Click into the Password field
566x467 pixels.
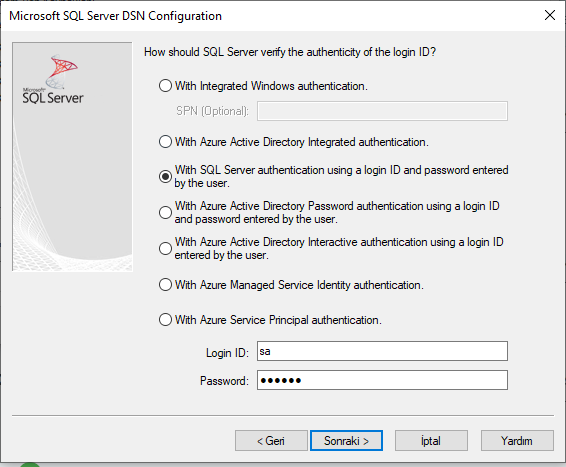[382, 380]
